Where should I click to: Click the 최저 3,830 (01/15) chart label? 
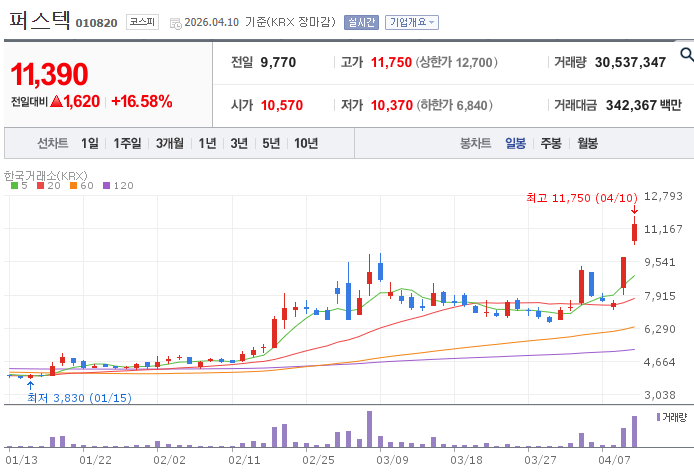tap(80, 398)
